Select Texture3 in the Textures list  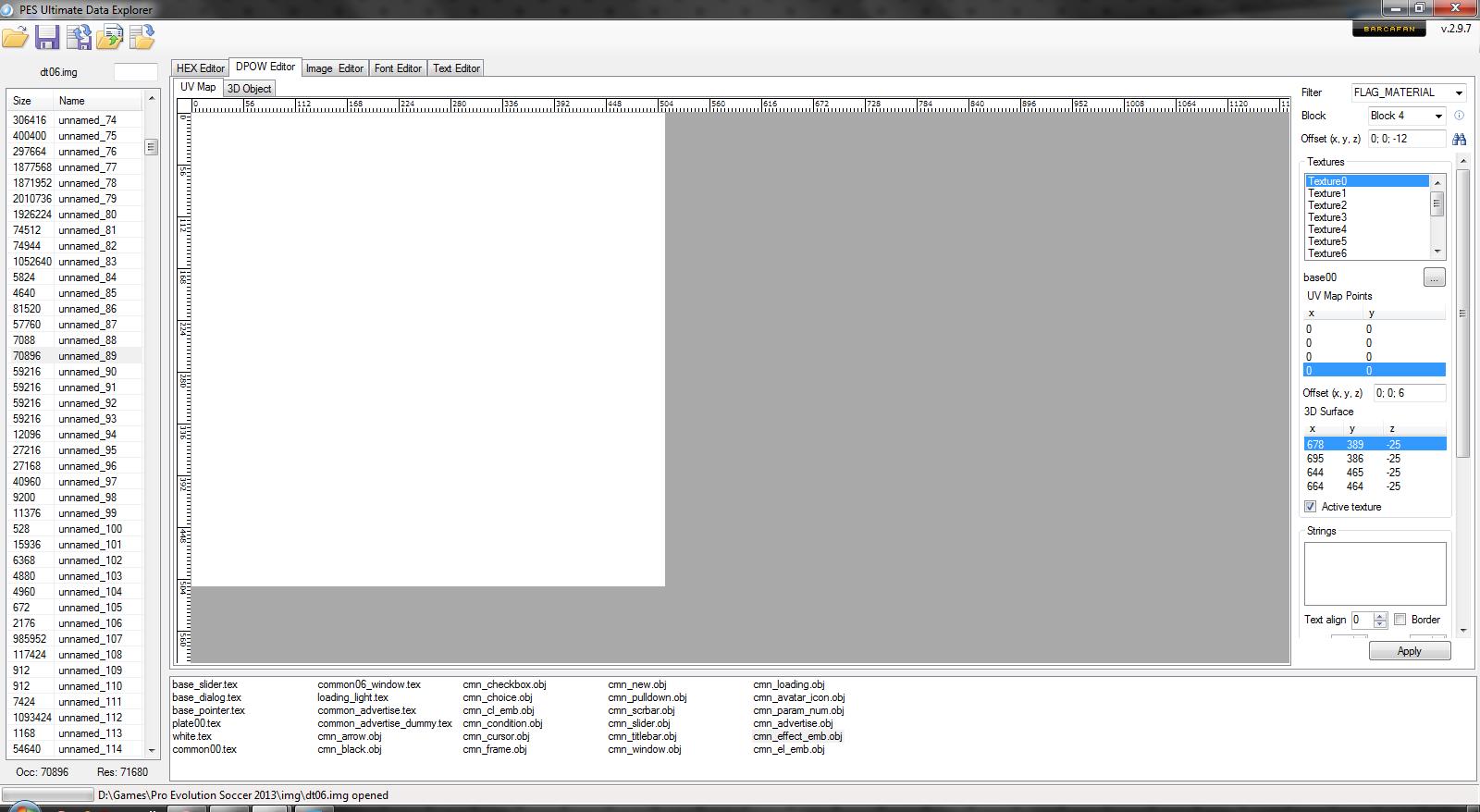click(1367, 217)
